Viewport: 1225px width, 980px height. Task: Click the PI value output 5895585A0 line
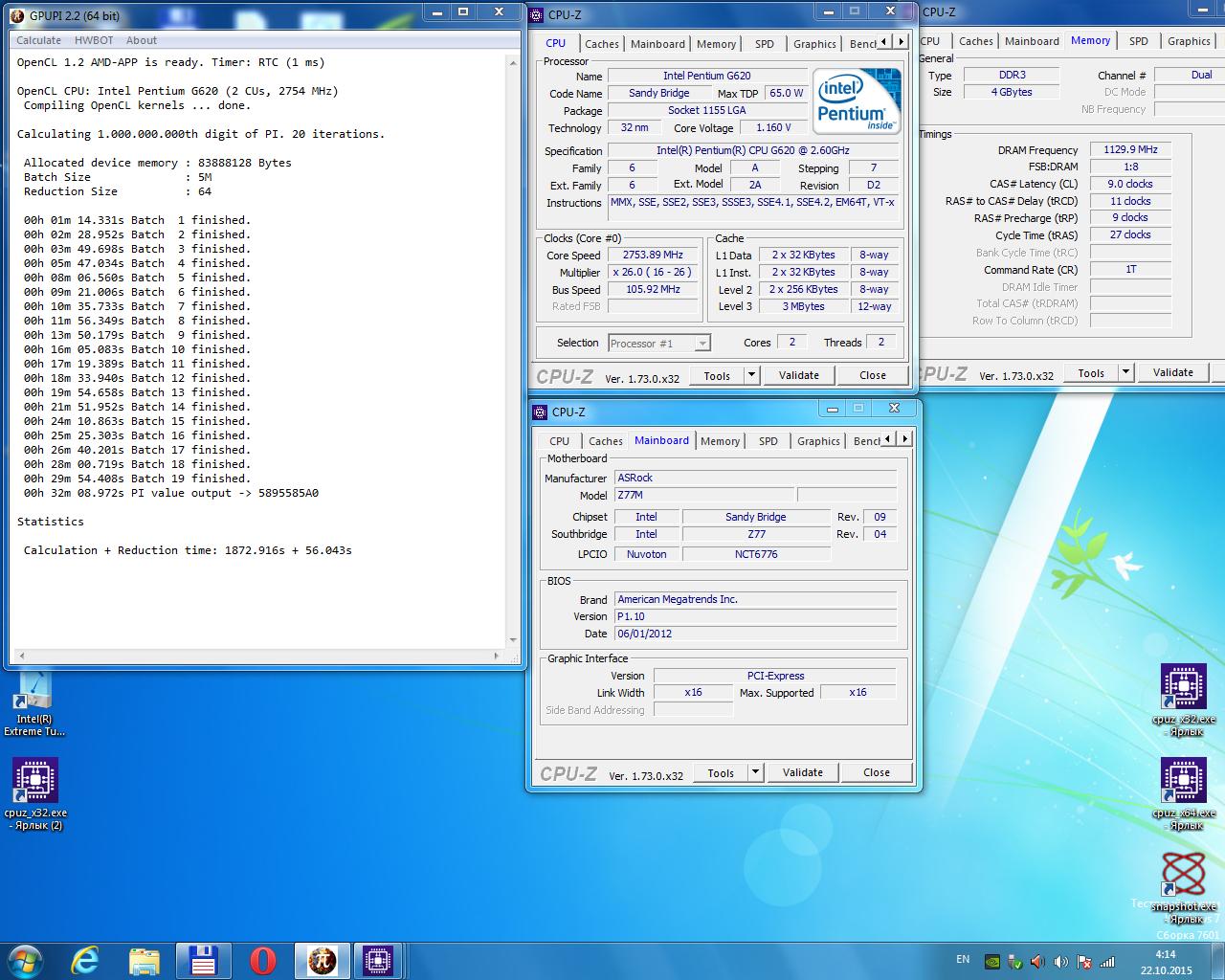[x=171, y=493]
